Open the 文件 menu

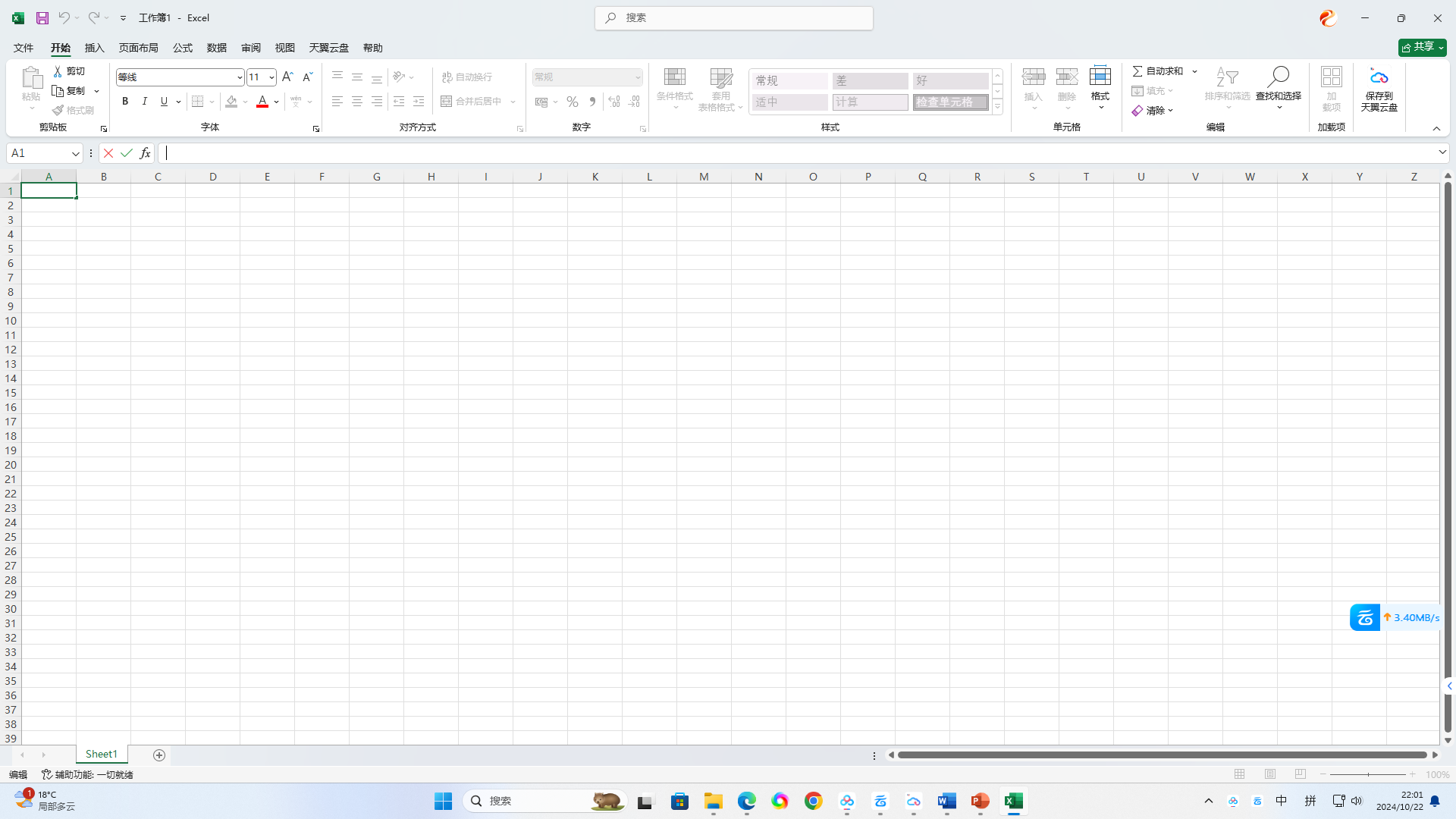[22, 47]
